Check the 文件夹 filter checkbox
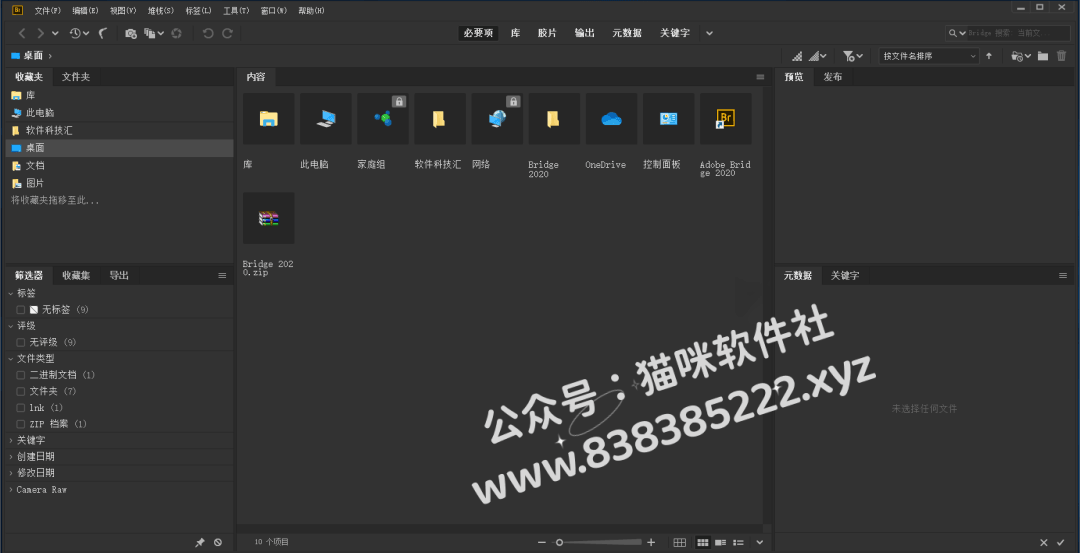 (x=21, y=391)
